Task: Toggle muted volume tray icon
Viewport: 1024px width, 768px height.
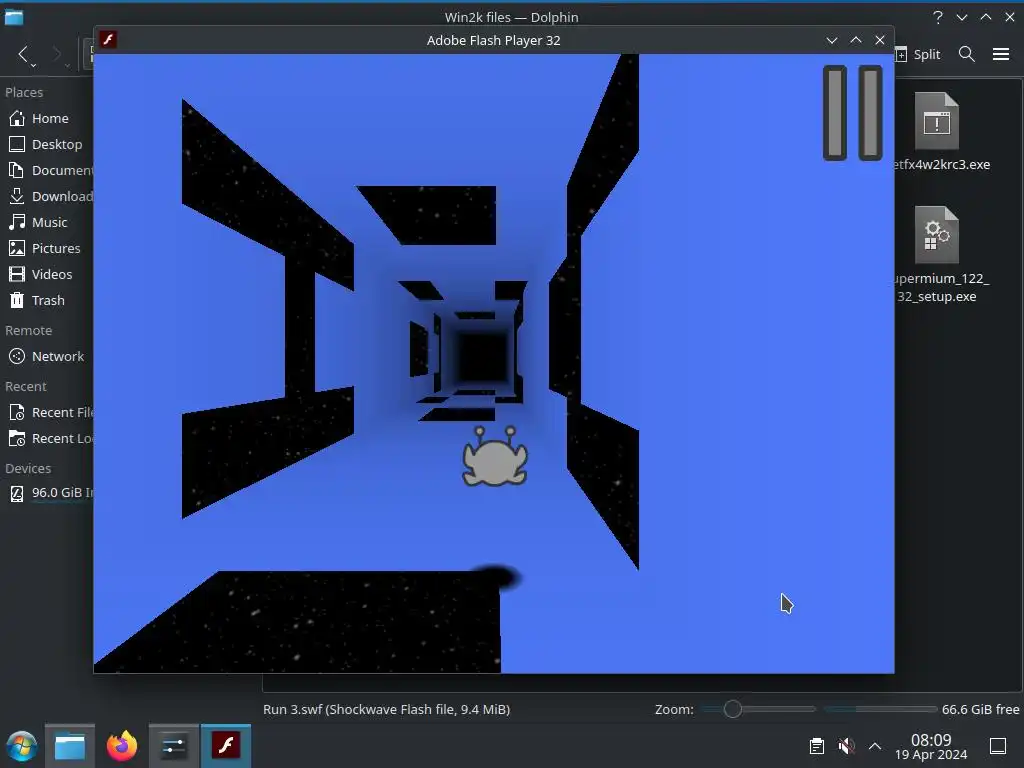Action: coord(846,746)
